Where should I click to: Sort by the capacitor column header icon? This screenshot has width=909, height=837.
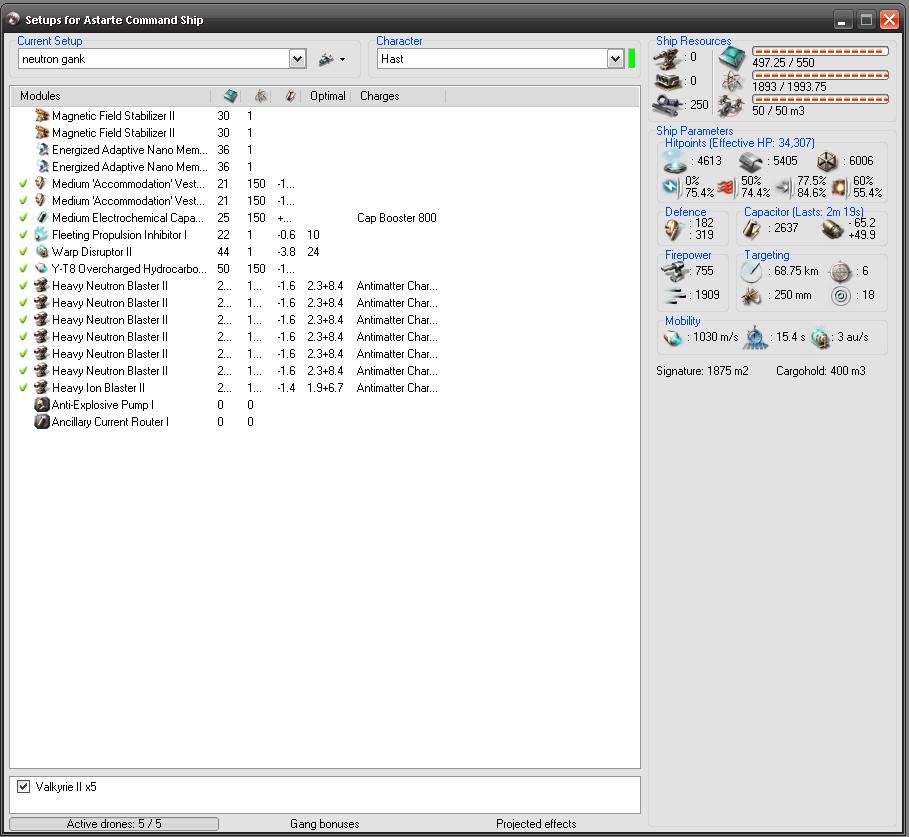(x=290, y=96)
